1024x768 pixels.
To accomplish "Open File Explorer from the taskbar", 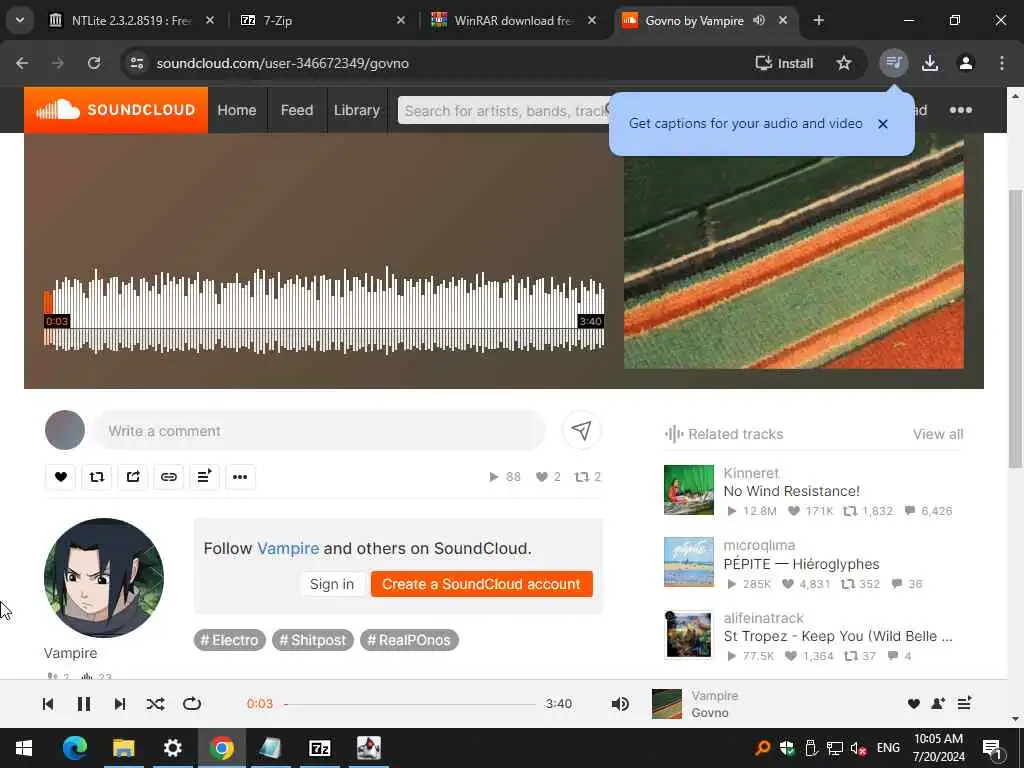I will click(123, 748).
